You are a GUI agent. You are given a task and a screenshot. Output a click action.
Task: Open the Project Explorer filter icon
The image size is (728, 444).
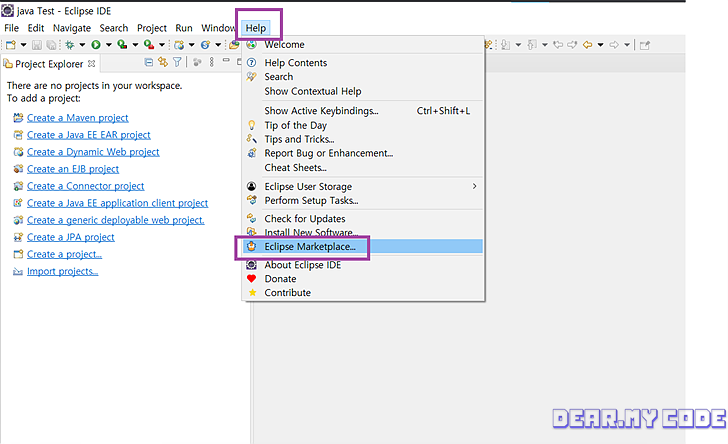177,62
